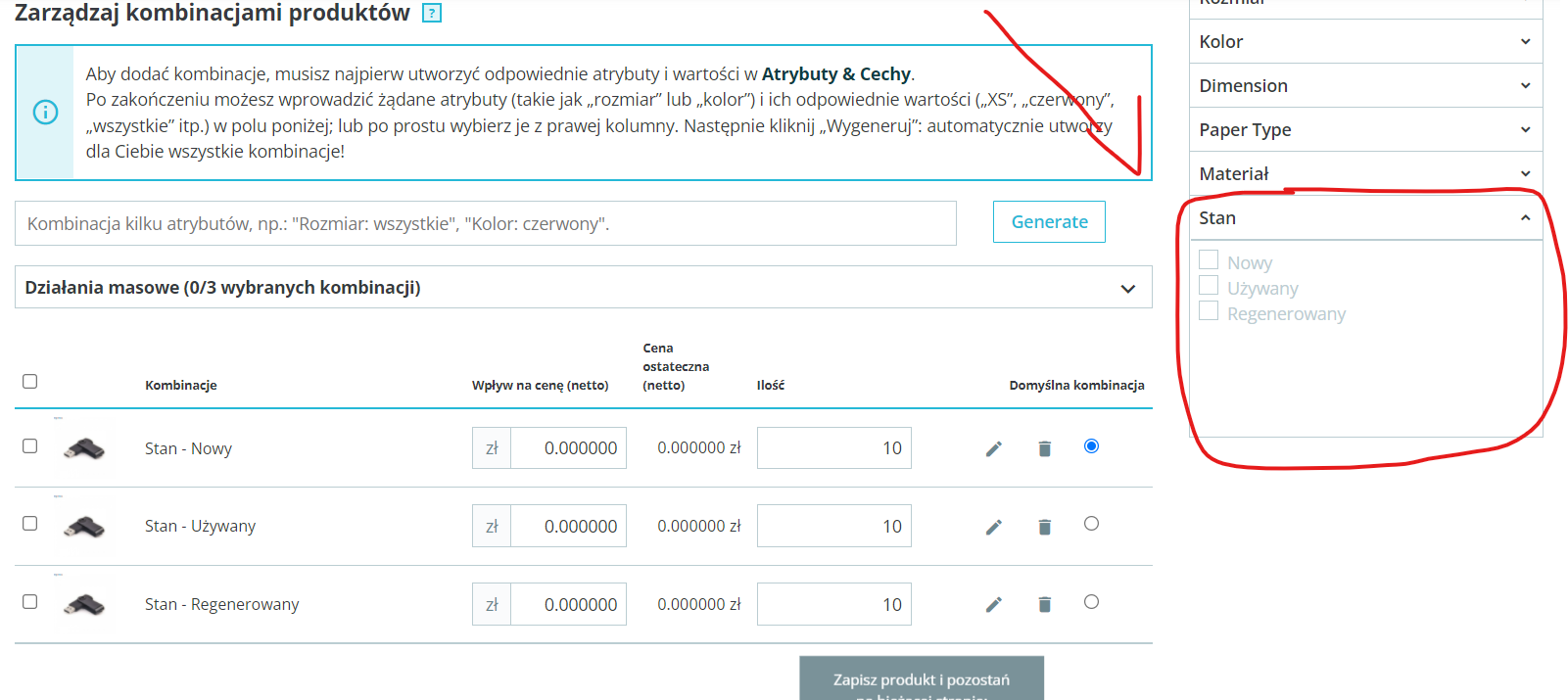1568x700 pixels.
Task: Delete the Stan - Używany combination
Action: [x=1044, y=527]
